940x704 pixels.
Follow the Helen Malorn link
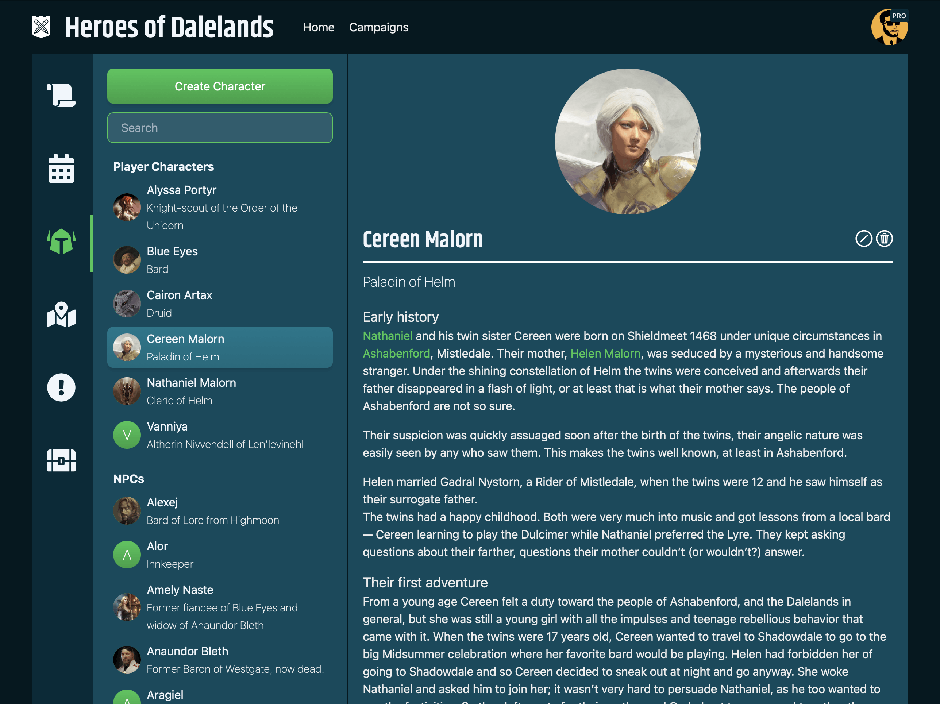(605, 353)
